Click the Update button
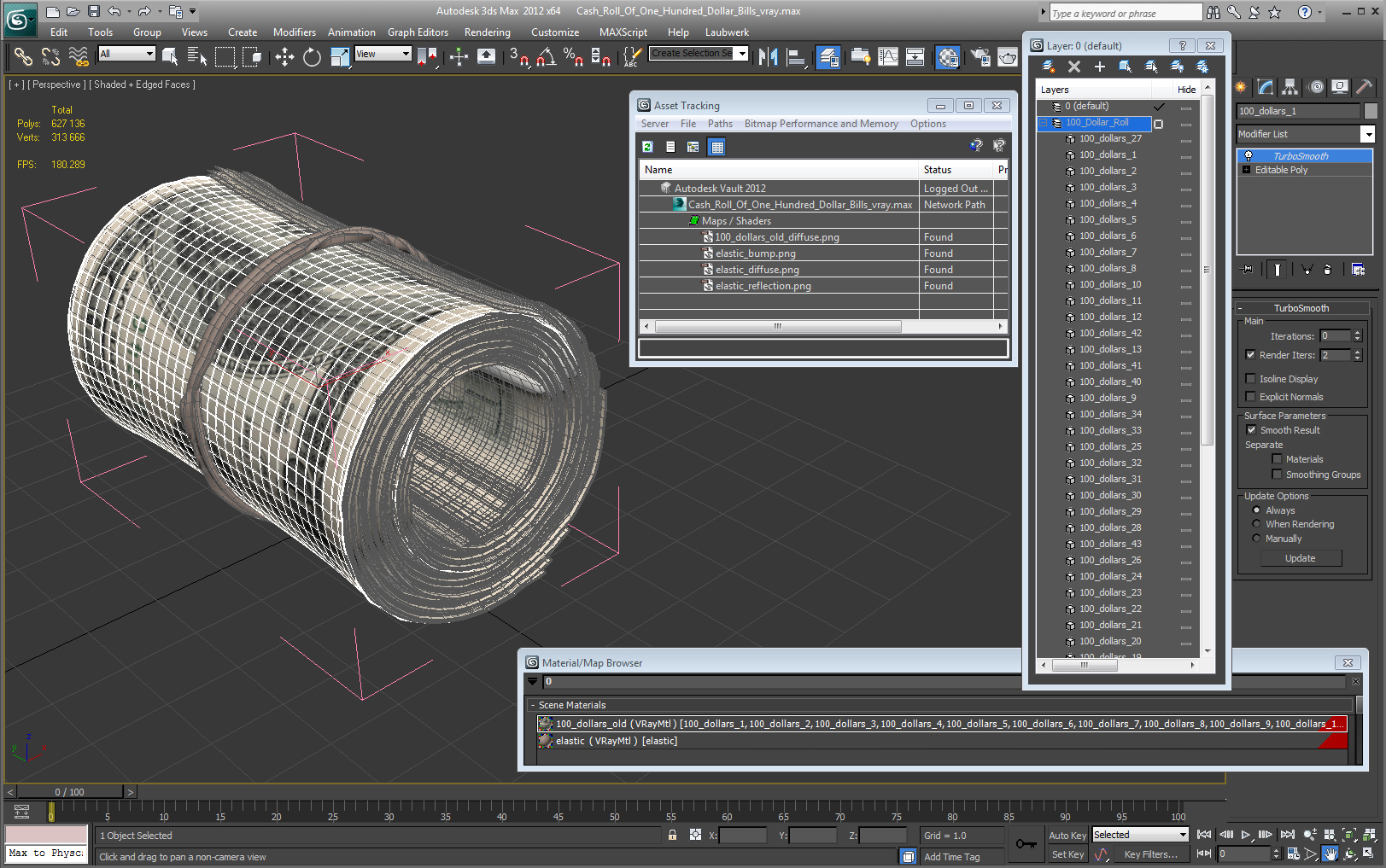Screen dimensions: 1386x868 (1301, 558)
